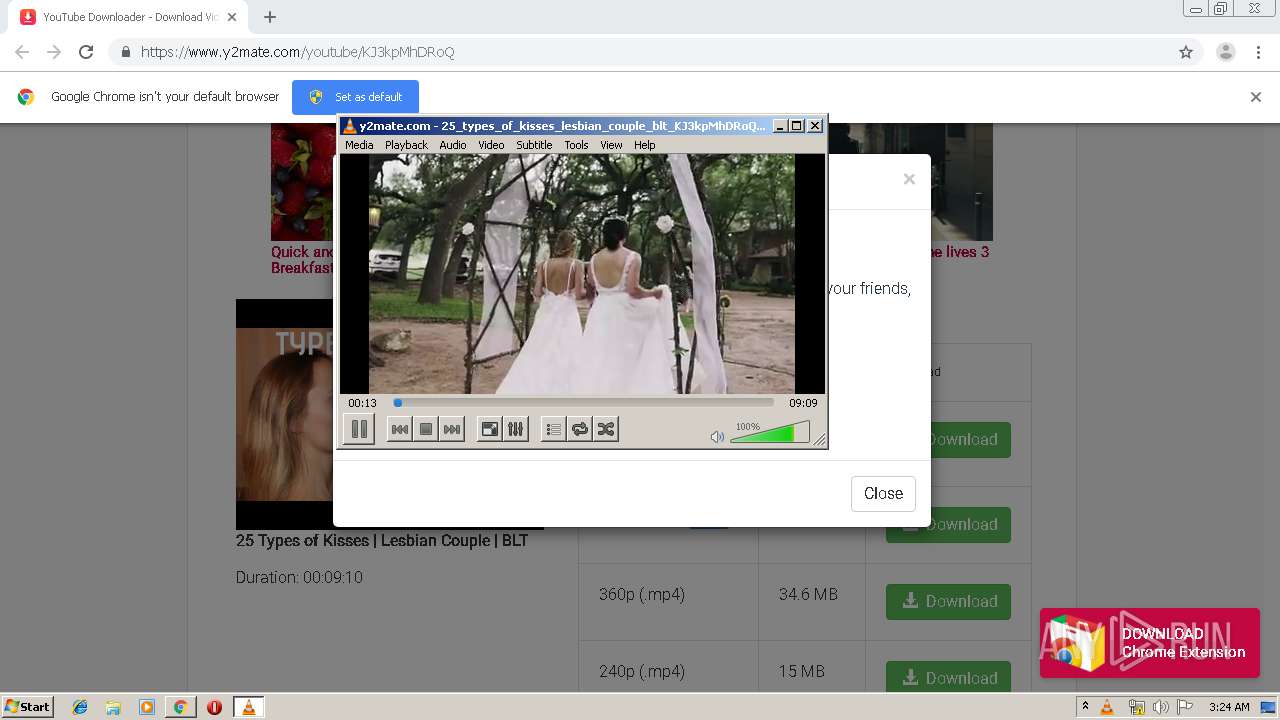Go forward in Chrome
Screen dimensions: 1280x720
pos(54,52)
